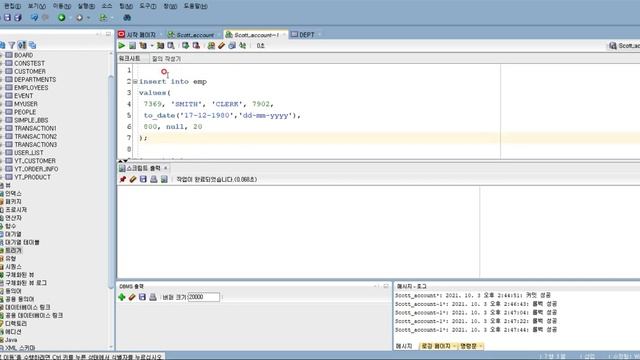Click the Rollback icon in worksheet toolbar
Viewport: 640px width, 360px height.
[x=196, y=46]
